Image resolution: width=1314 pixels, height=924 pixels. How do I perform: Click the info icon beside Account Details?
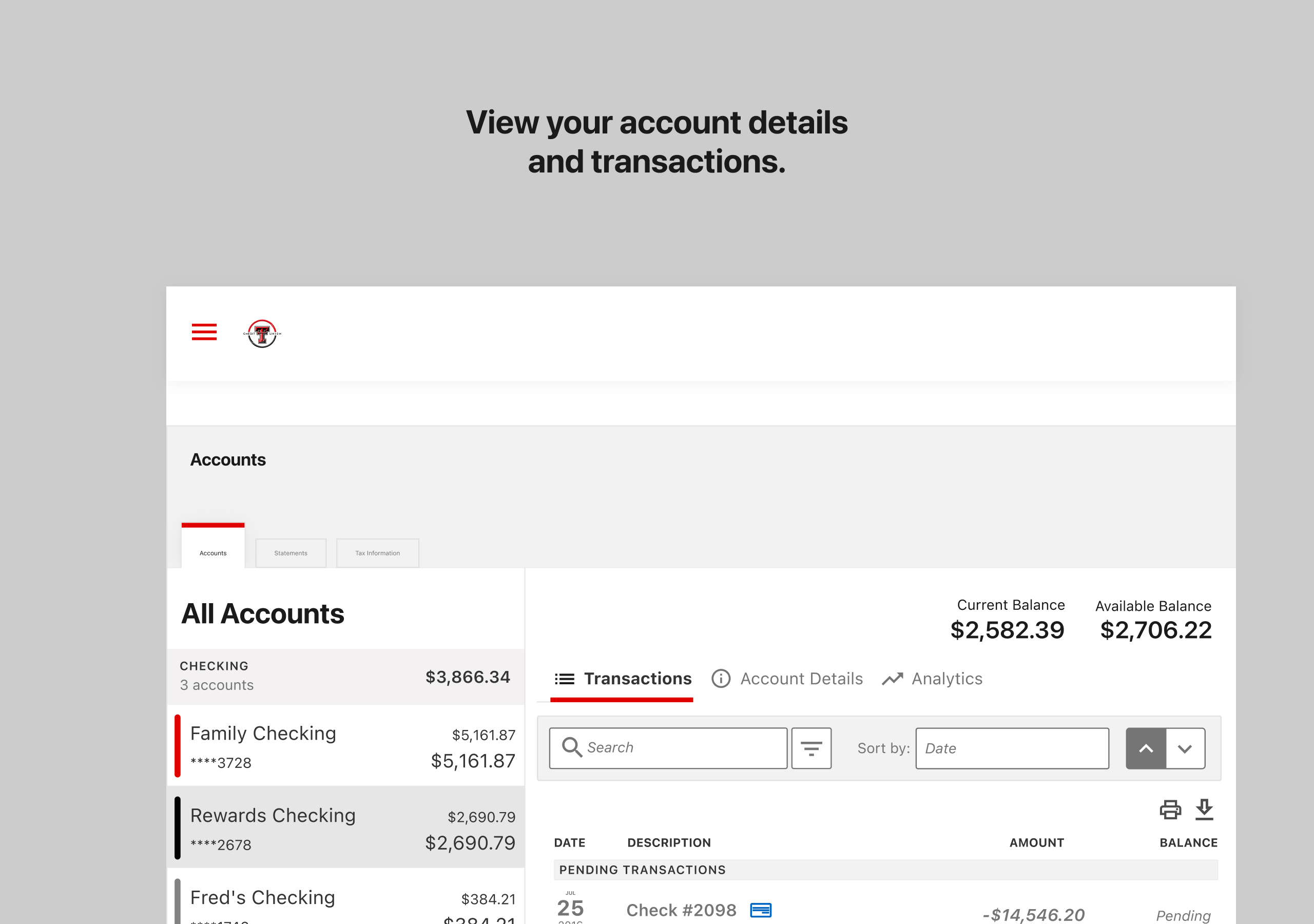coord(721,679)
